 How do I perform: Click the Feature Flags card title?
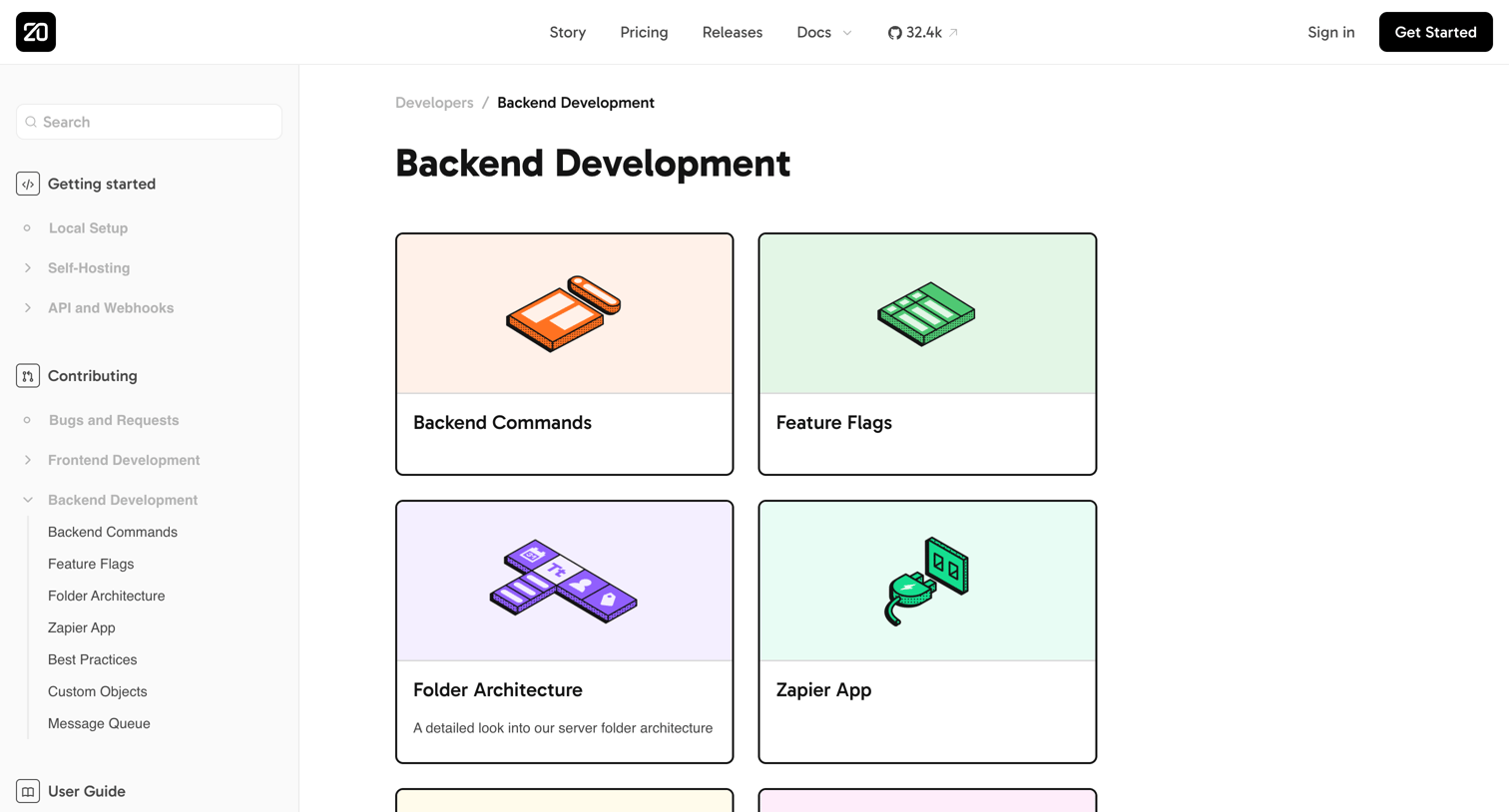(834, 423)
